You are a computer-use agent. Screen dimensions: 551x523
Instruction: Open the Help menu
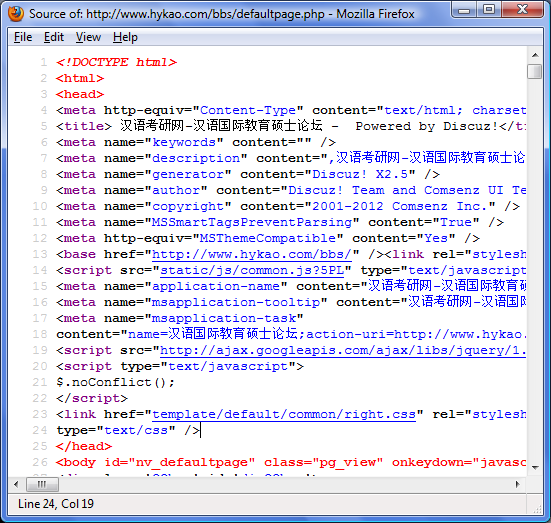(x=125, y=37)
